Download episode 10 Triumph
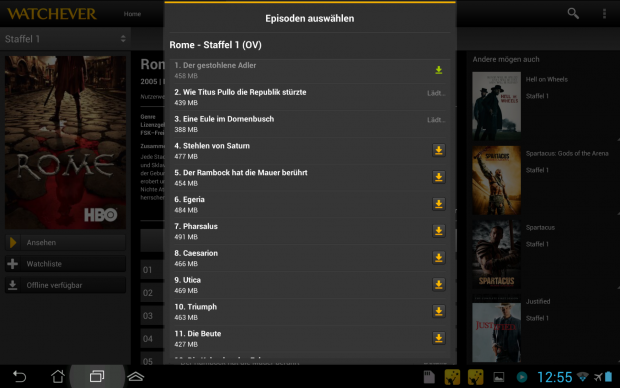The height and width of the screenshot is (388, 620). 439,312
